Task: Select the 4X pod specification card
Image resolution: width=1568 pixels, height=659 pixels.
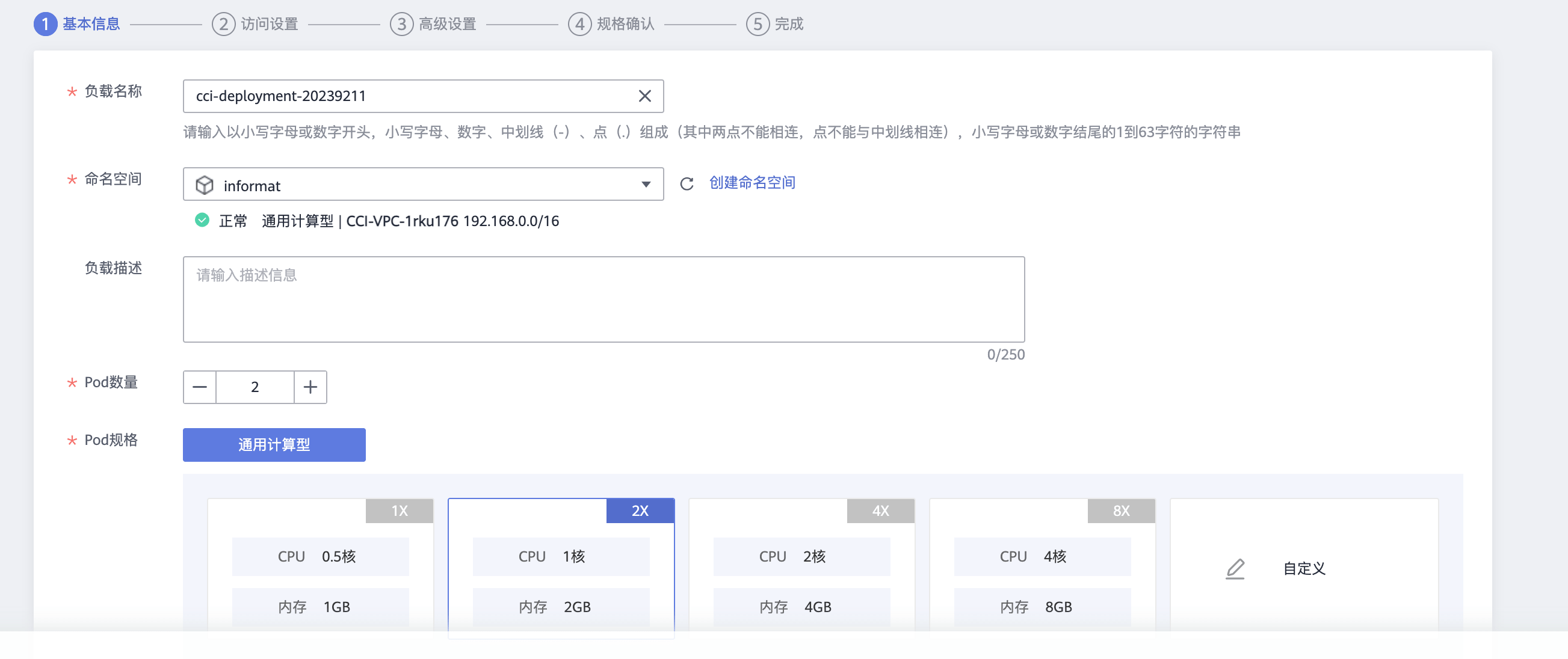Action: click(801, 569)
